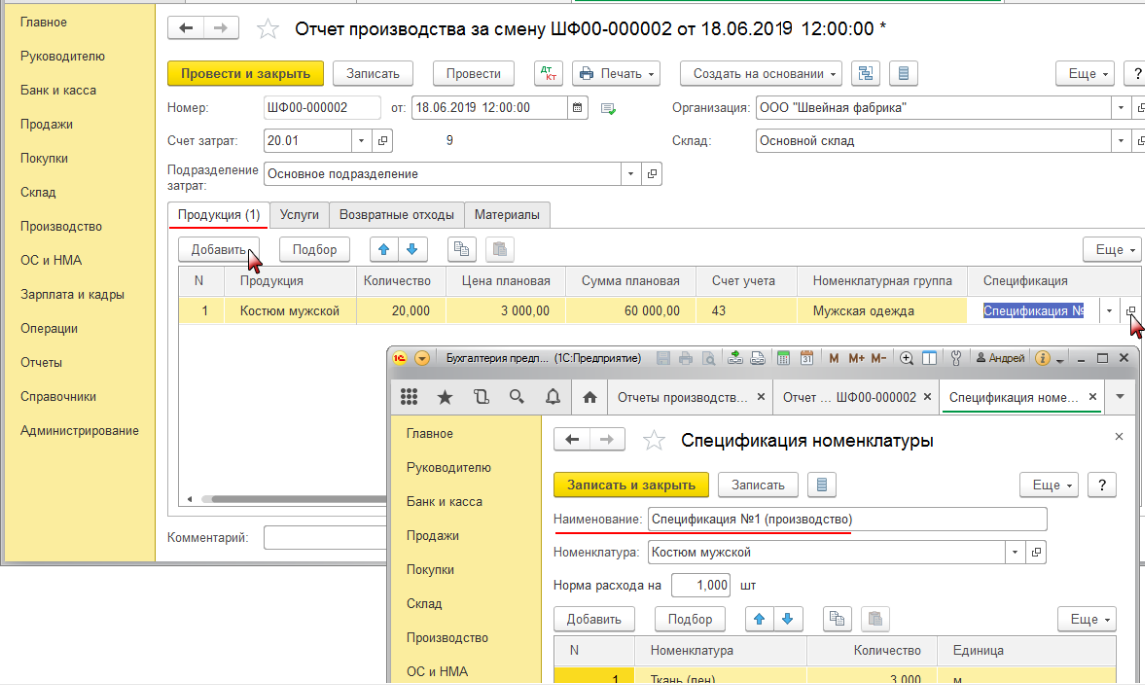Viewport: 1145px width, 685px height.
Task: Move specification row up arrow
Action: click(x=759, y=619)
